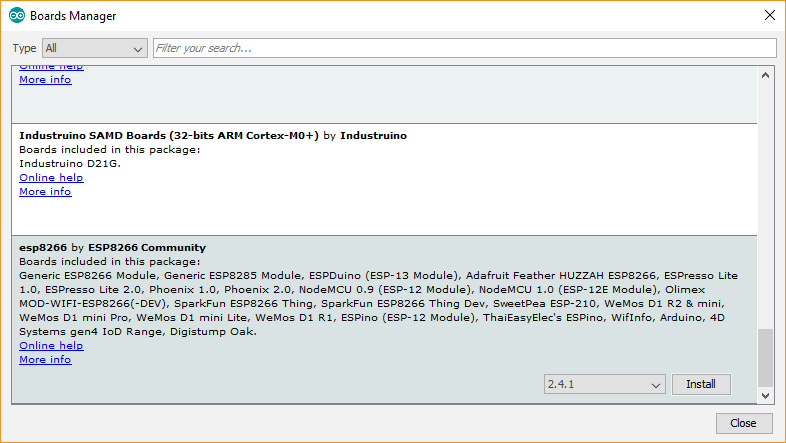Image resolution: width=786 pixels, height=443 pixels.
Task: Click the scrollbar track above the thumb
Action: point(765,205)
